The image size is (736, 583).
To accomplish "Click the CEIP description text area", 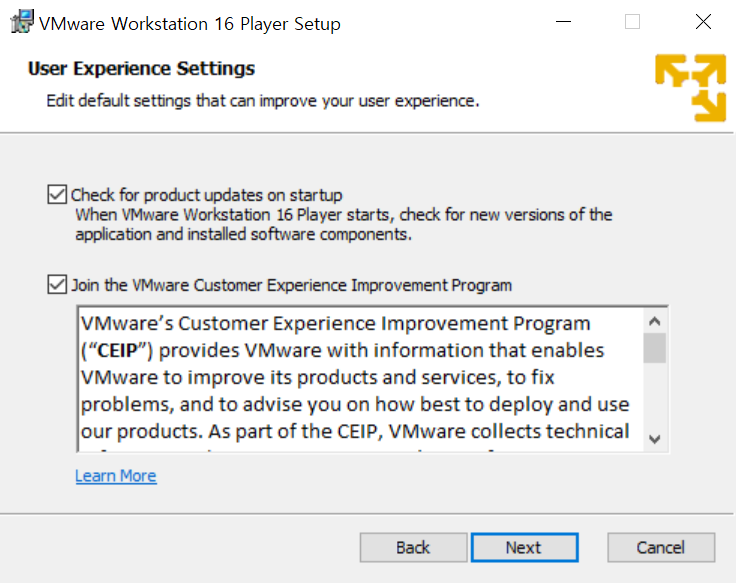I will coord(360,379).
